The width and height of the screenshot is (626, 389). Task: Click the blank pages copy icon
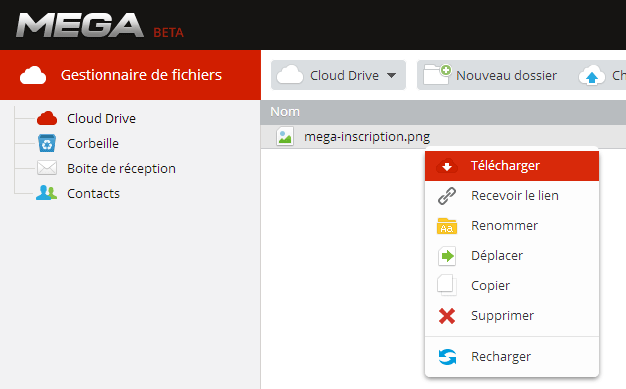tap(447, 285)
